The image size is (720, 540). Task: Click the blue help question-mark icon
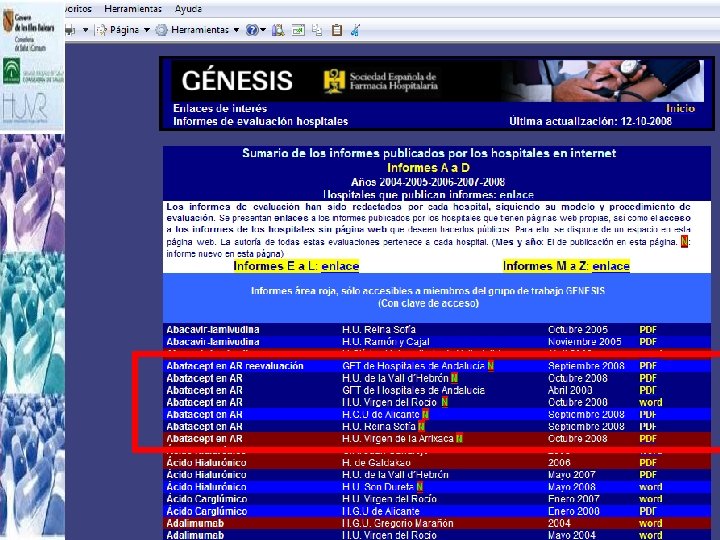coord(252,30)
